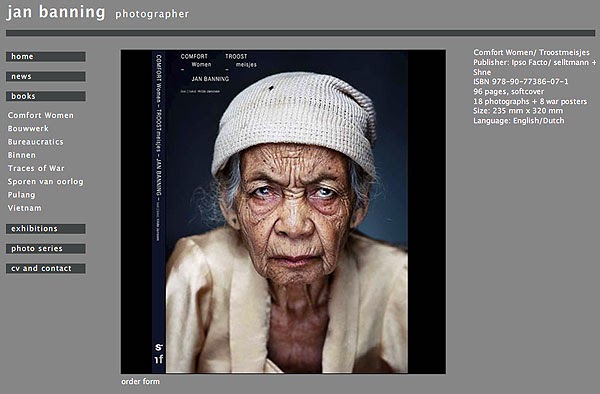Open the Traces of War book
This screenshot has width=600, height=394.
36,168
